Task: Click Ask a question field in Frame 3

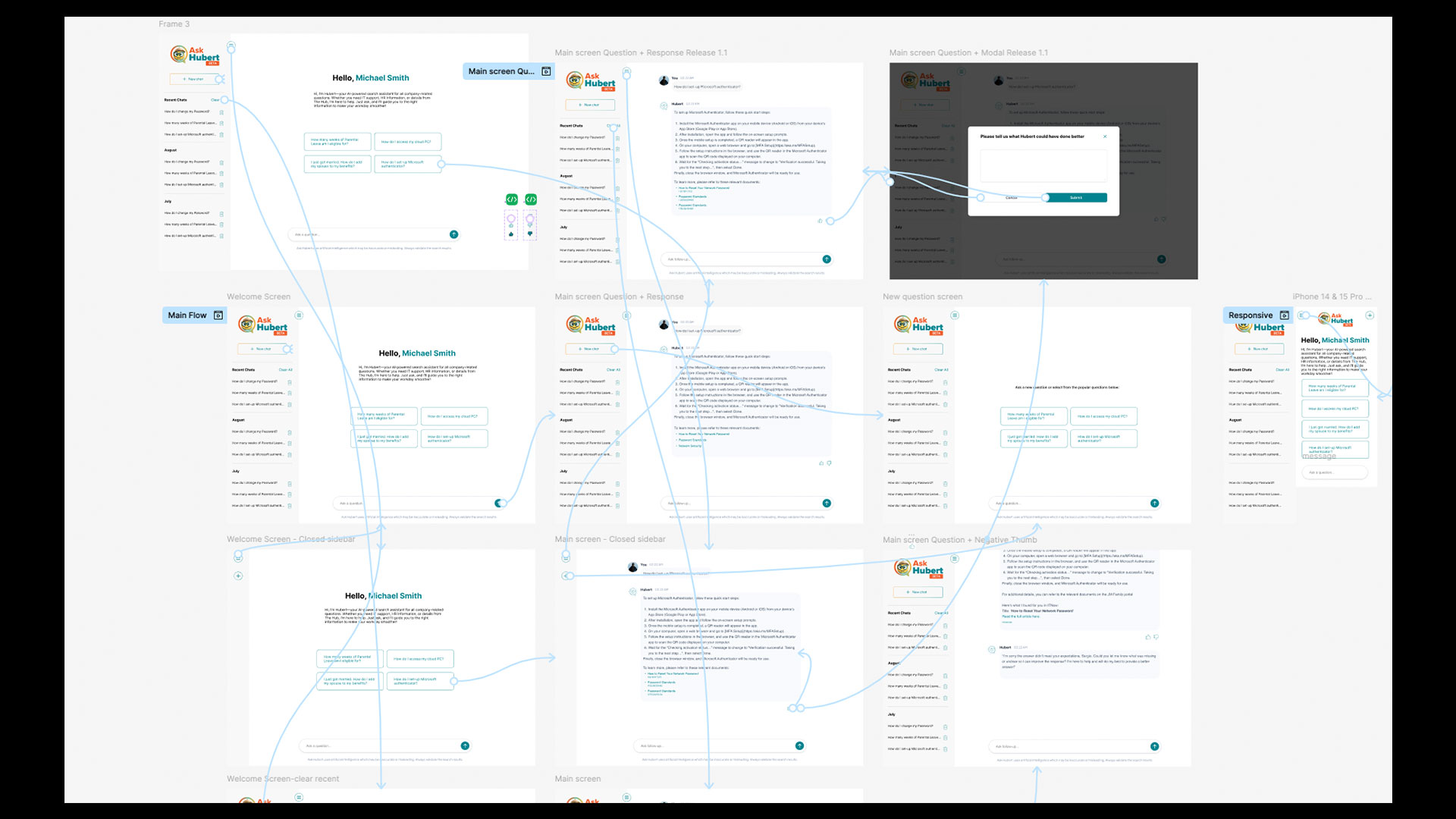Action: (x=374, y=234)
